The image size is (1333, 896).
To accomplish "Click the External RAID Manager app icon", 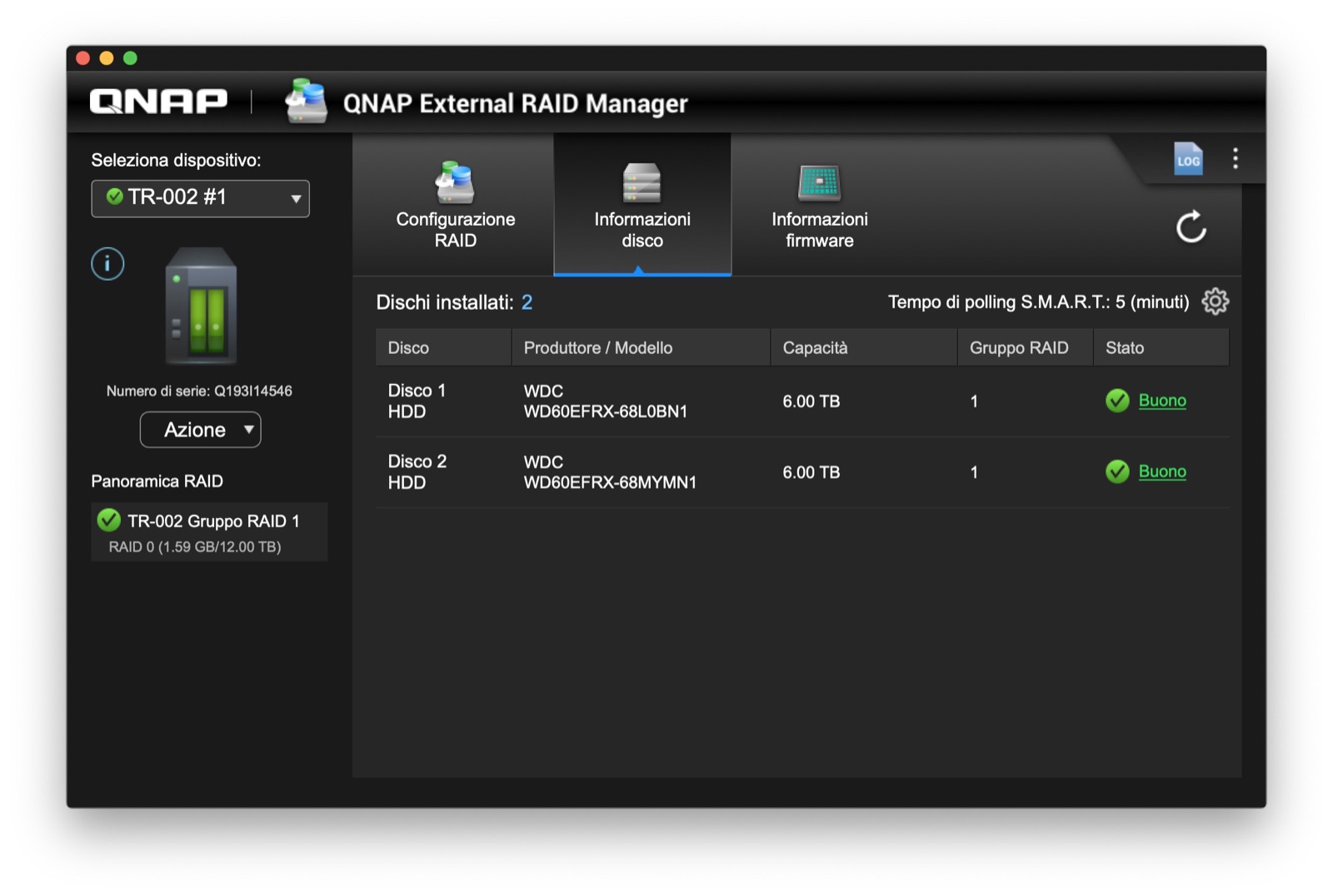I will pos(306,101).
